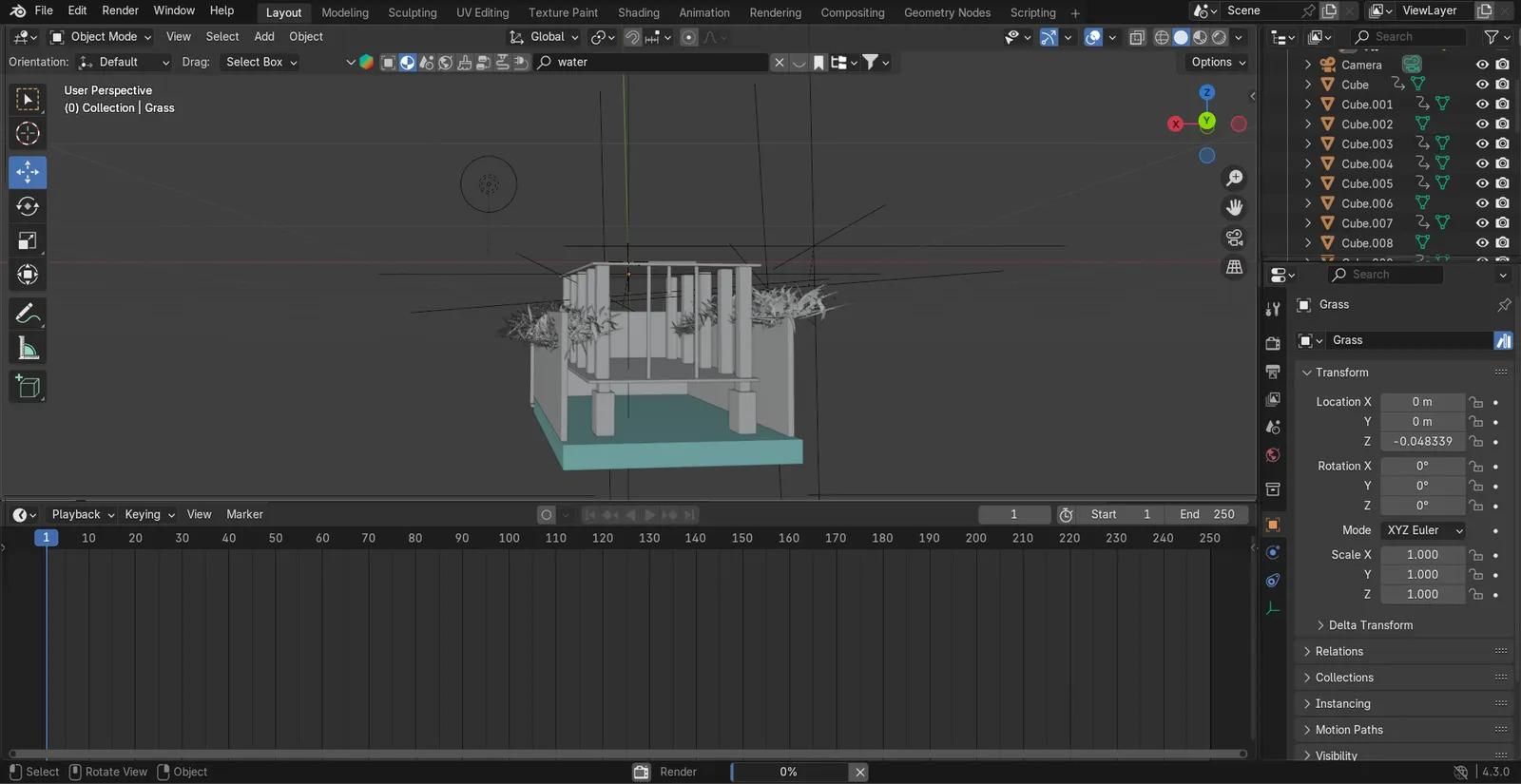Hide Camera in viewport via eye icon
This screenshot has height=784, width=1521.
tap(1482, 65)
